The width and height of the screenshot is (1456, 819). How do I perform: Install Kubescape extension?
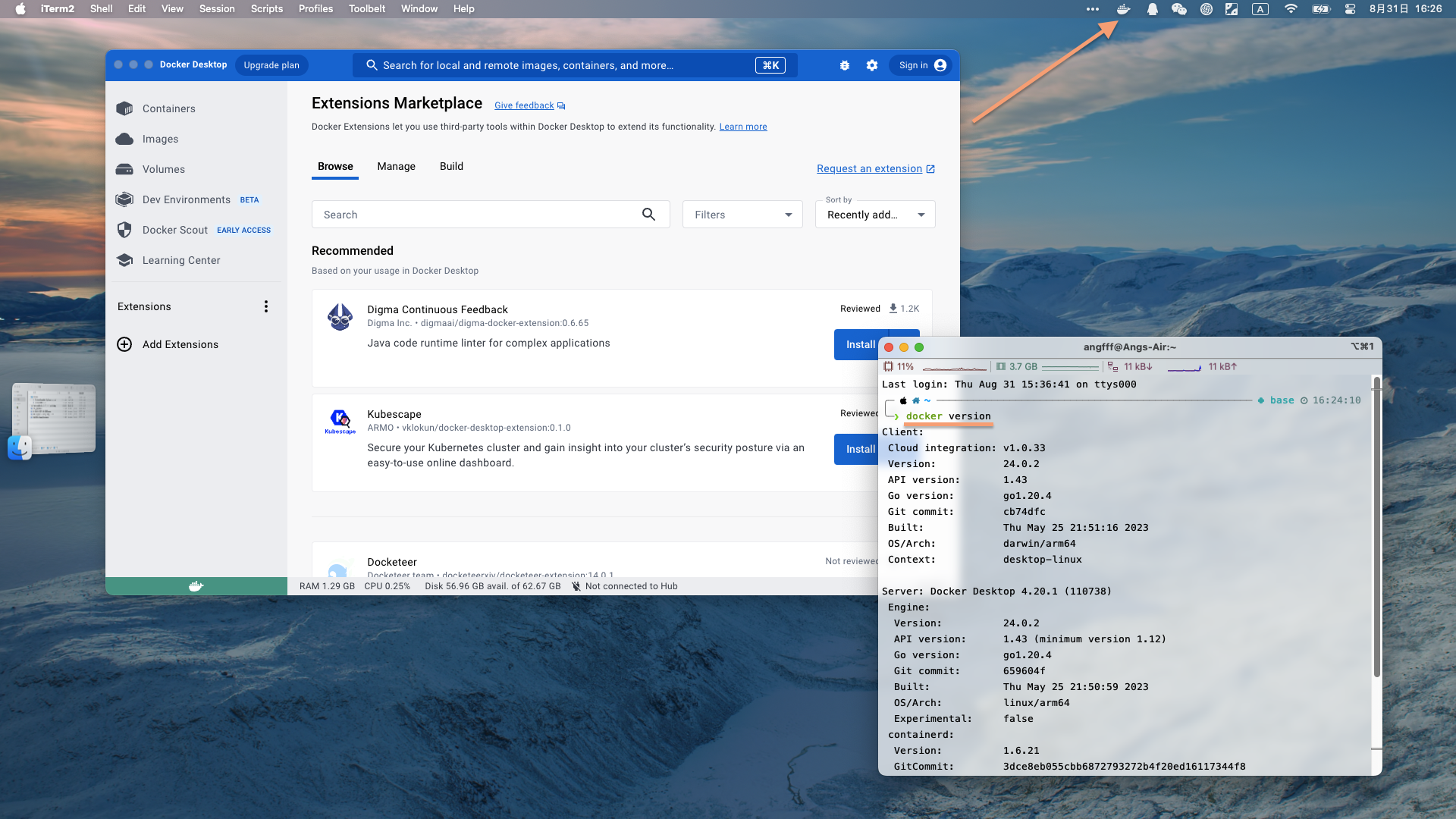(857, 449)
